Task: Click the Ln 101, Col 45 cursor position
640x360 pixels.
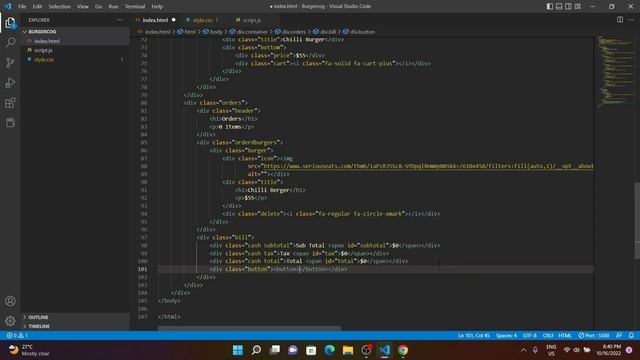Action: [474, 336]
